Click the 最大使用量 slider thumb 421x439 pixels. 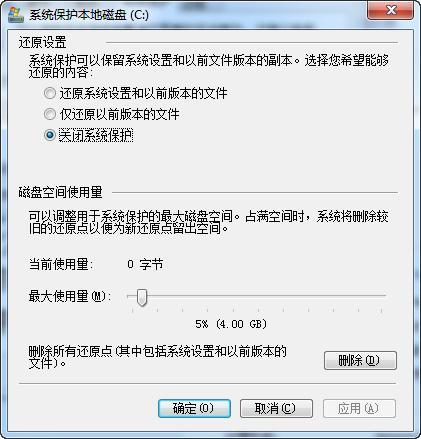[x=142, y=297]
